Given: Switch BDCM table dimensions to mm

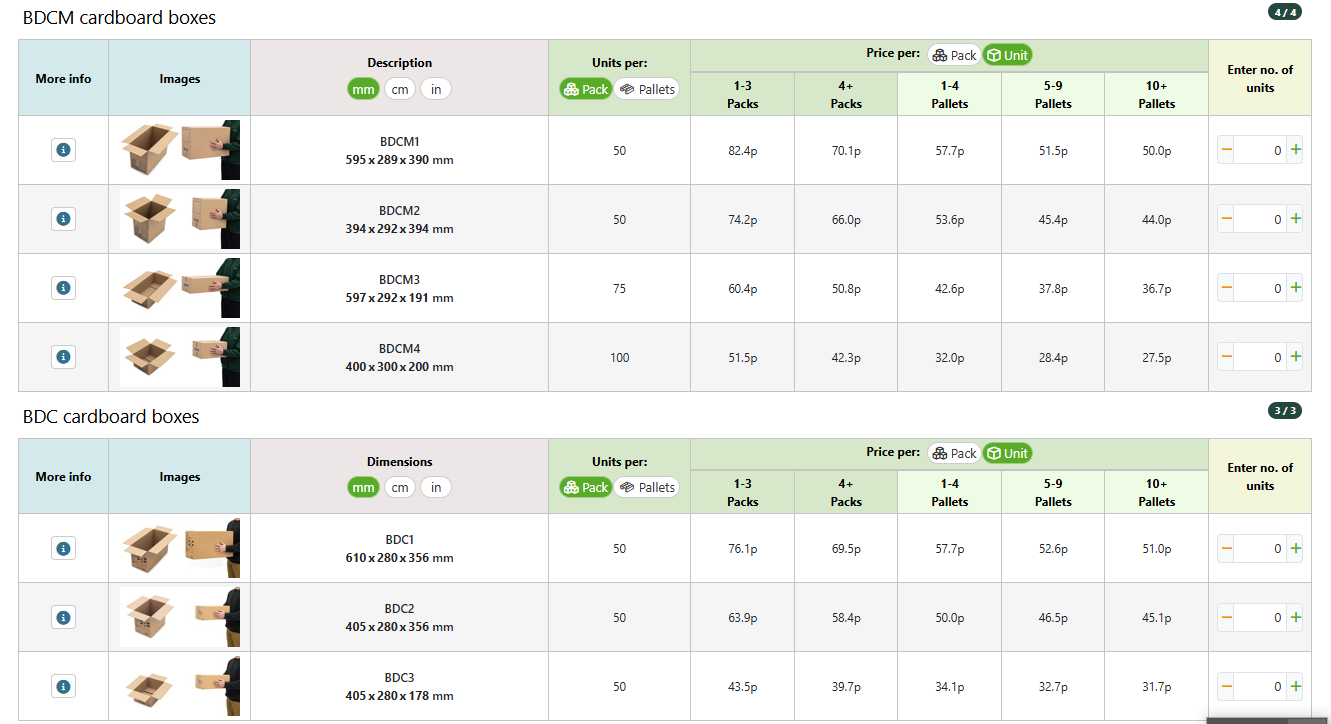Looking at the screenshot, I should (x=364, y=89).
